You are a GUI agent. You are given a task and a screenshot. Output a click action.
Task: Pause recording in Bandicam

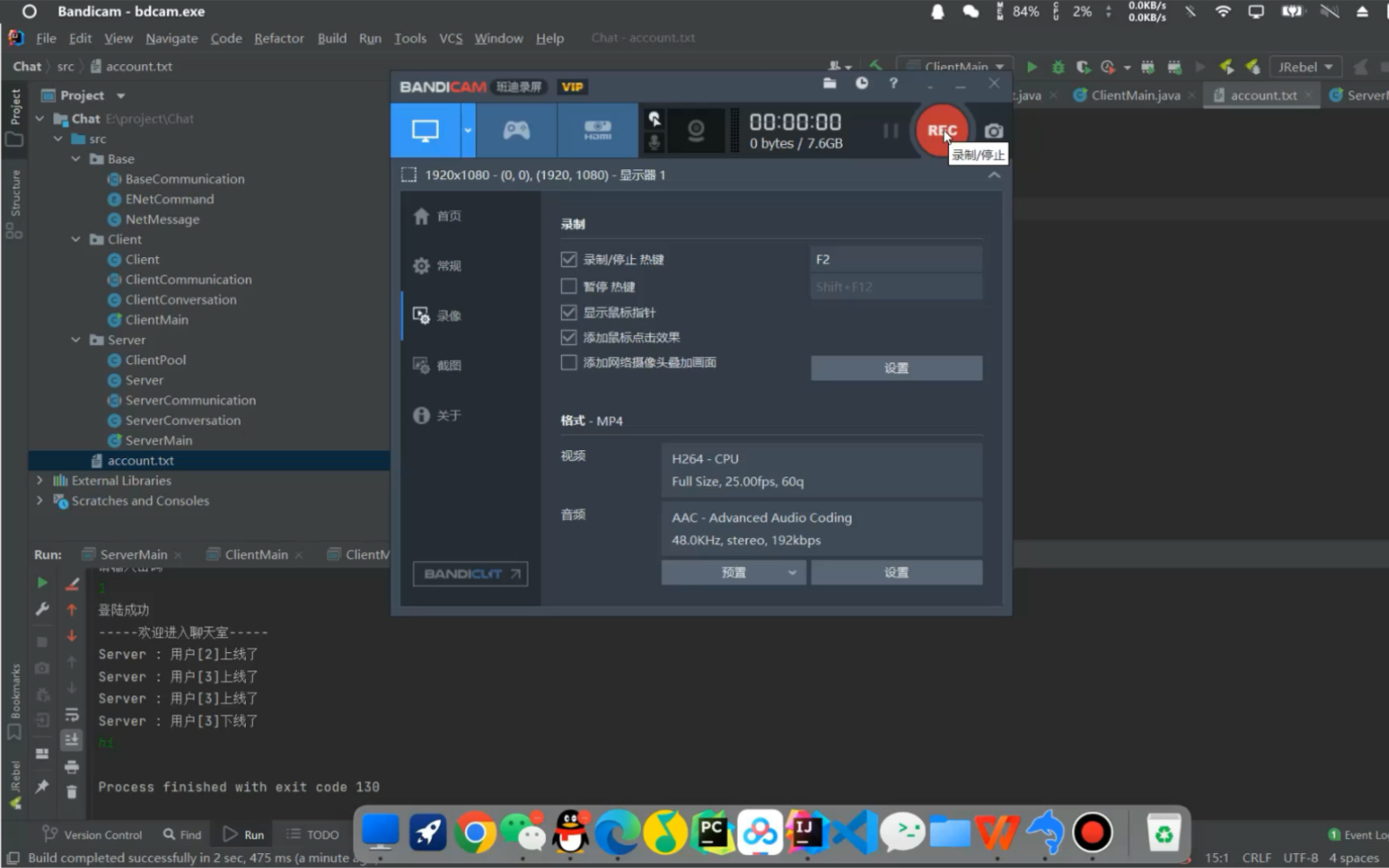click(x=890, y=131)
